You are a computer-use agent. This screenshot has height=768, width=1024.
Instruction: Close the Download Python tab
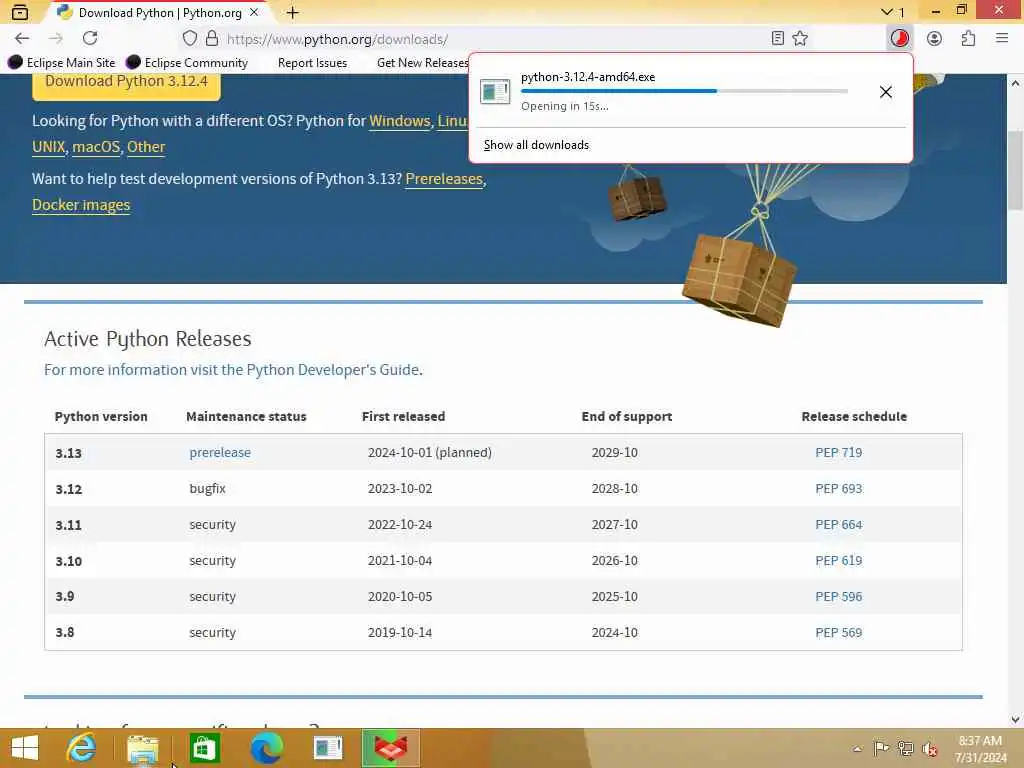(x=254, y=12)
